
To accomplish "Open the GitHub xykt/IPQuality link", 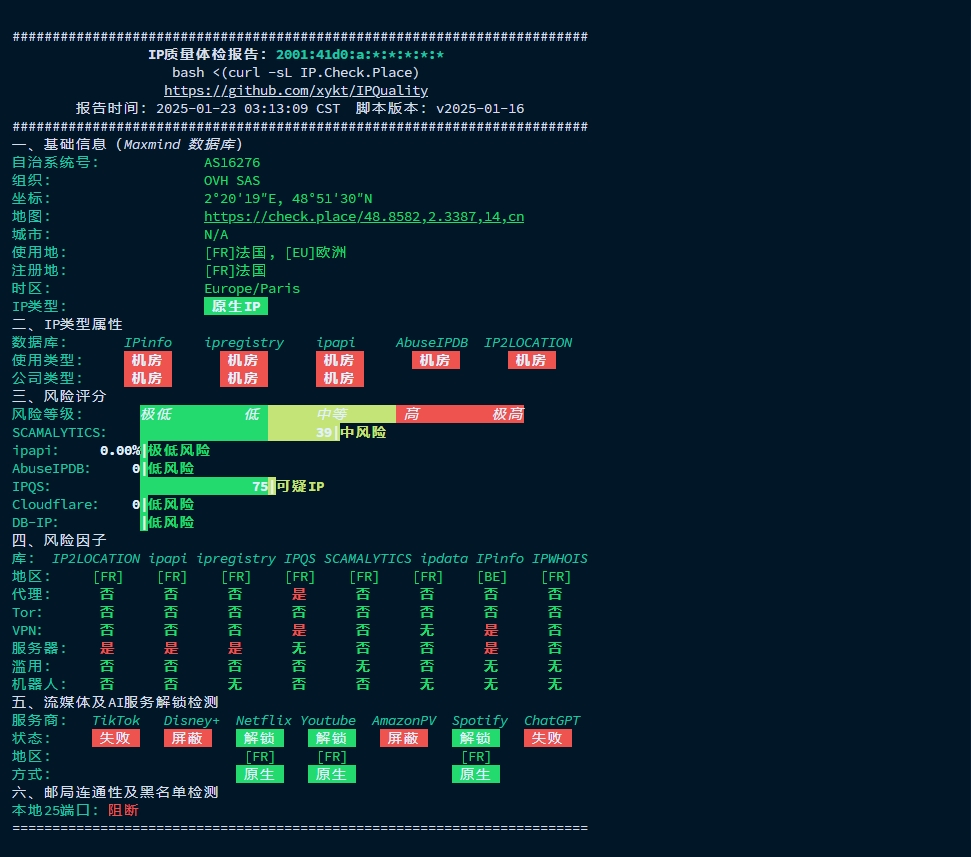I will tap(295, 90).
